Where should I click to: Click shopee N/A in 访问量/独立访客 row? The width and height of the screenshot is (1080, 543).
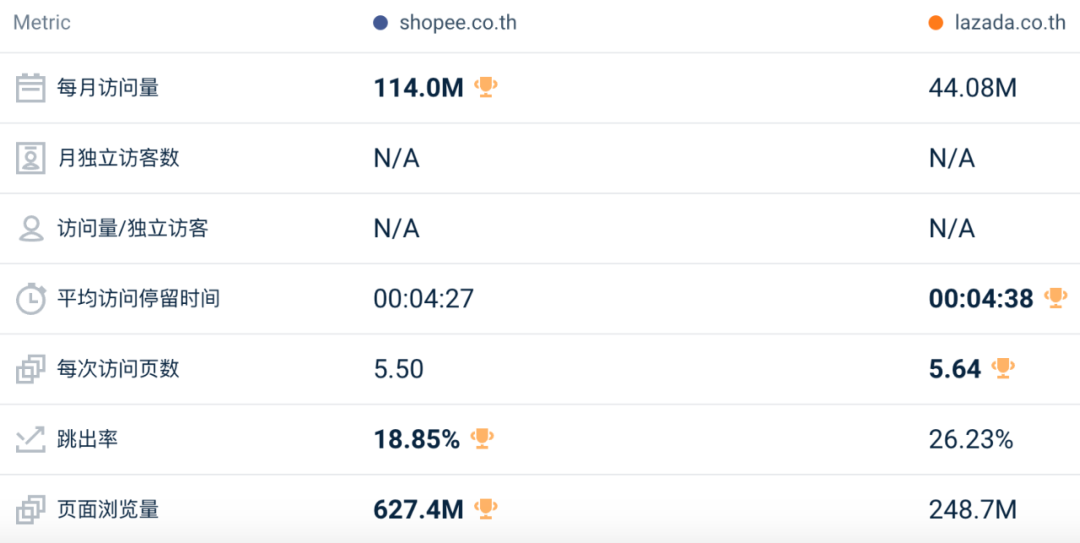397,229
